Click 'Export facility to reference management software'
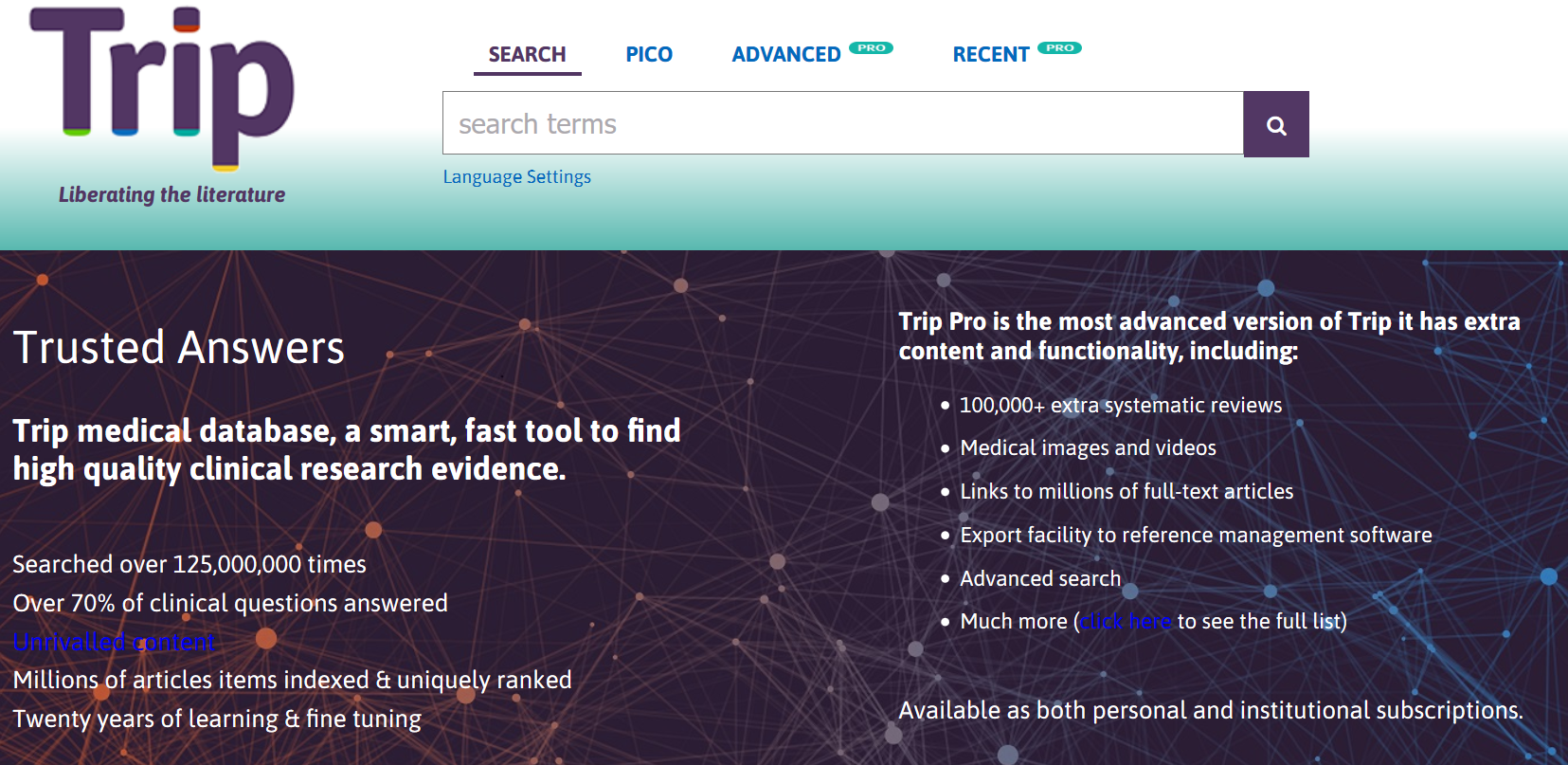 click(1196, 536)
